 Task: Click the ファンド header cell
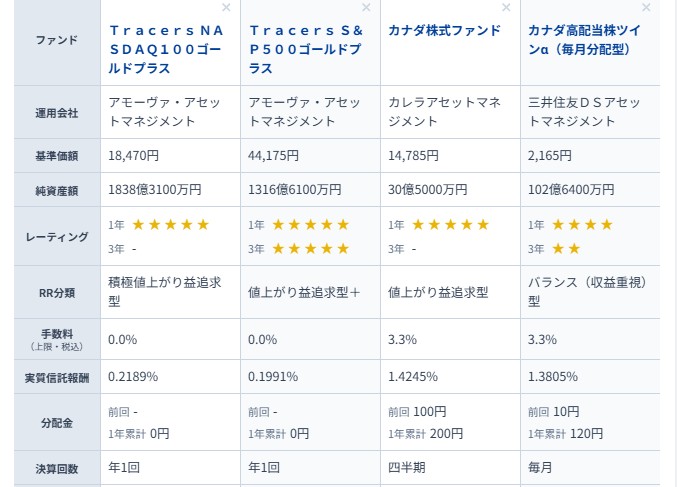(x=57, y=41)
